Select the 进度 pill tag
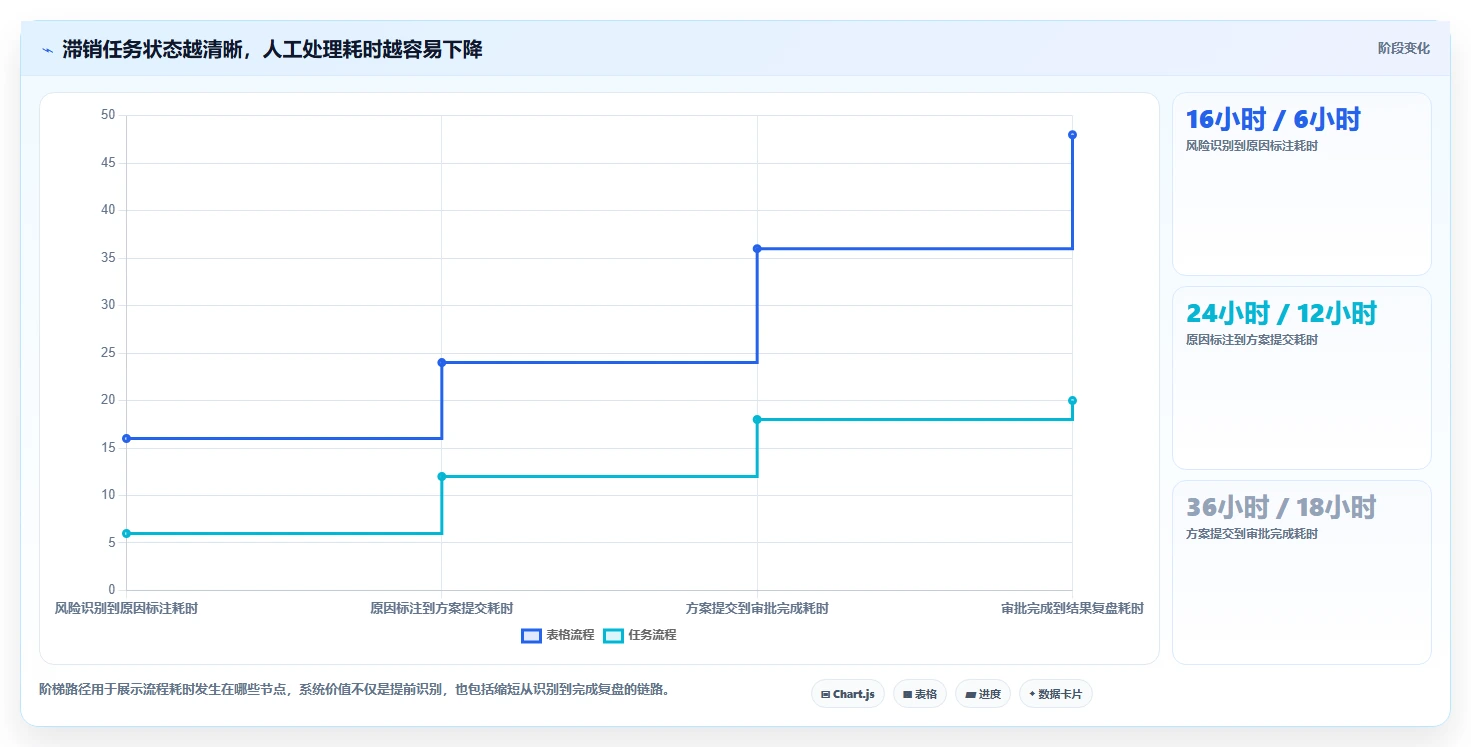Image resolution: width=1471 pixels, height=747 pixels. coord(982,694)
